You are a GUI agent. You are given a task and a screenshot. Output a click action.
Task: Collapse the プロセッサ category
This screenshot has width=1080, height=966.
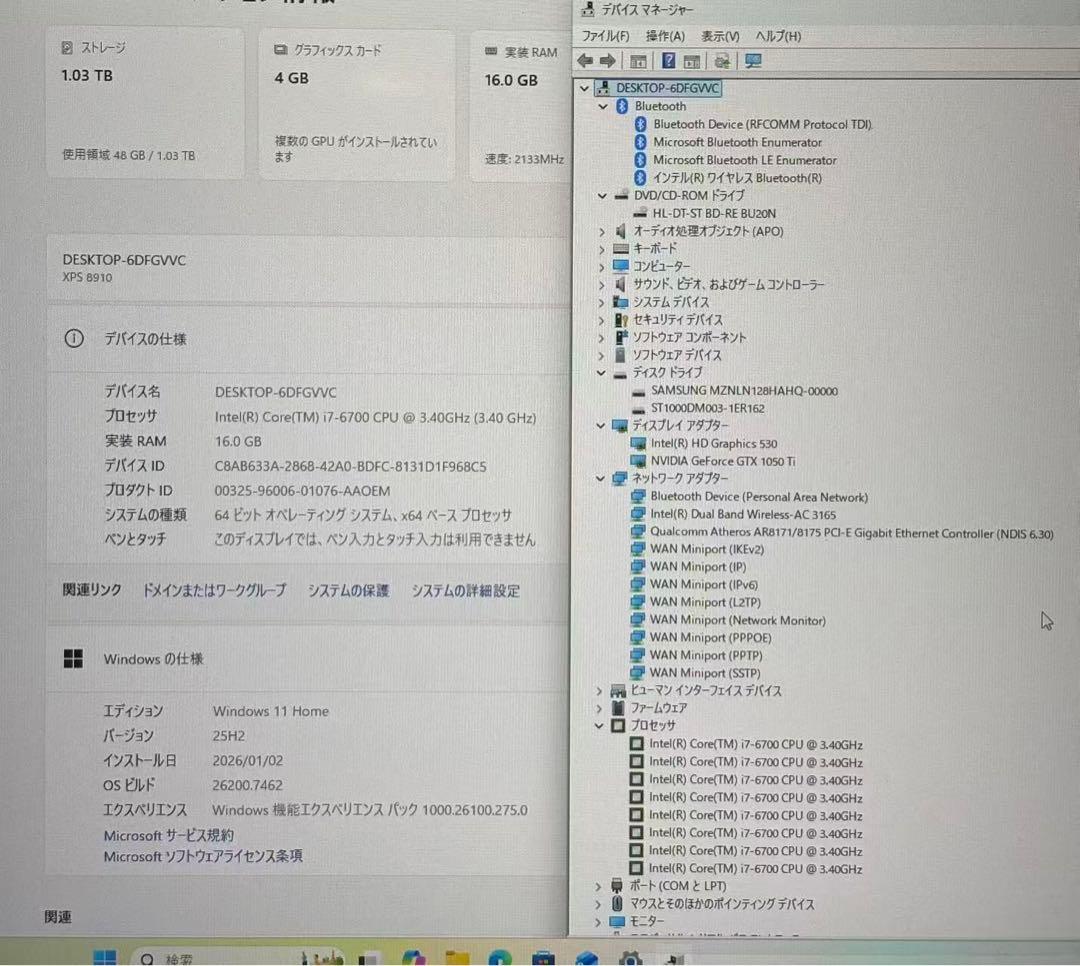(600, 726)
